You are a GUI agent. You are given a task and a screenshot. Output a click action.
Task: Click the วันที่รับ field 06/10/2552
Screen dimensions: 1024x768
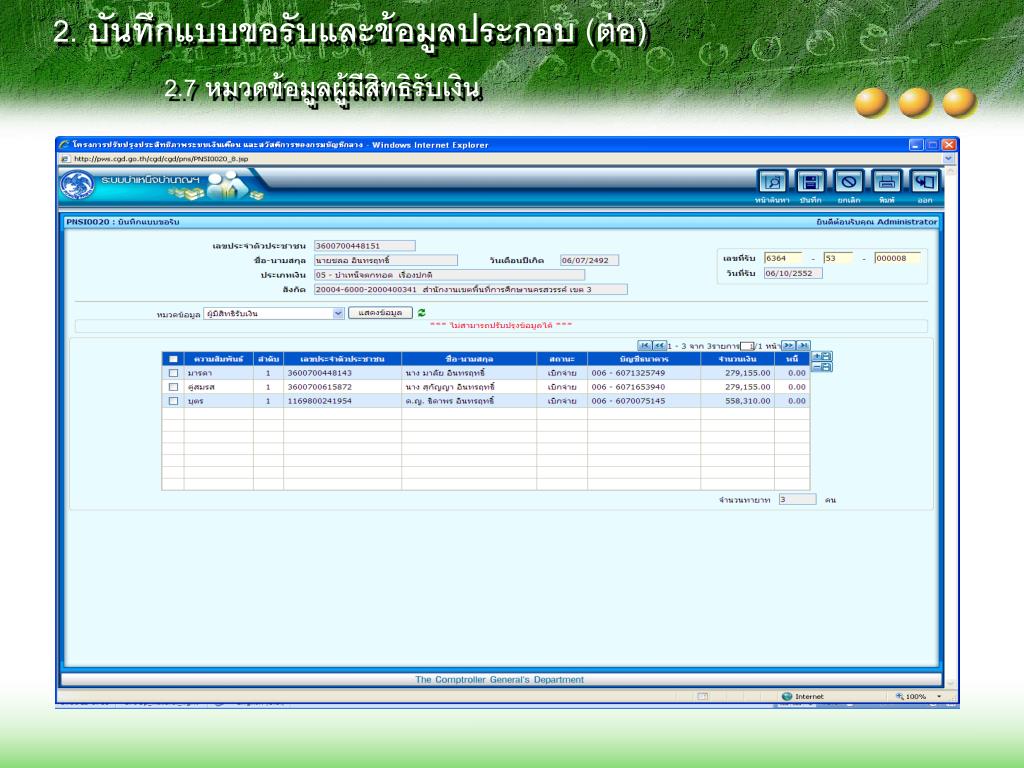point(793,273)
